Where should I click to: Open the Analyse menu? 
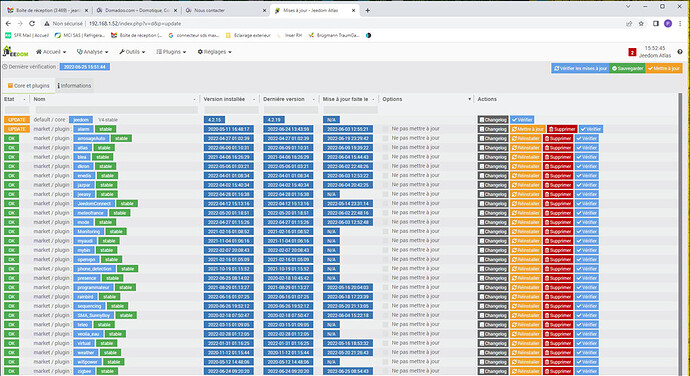[x=92, y=52]
